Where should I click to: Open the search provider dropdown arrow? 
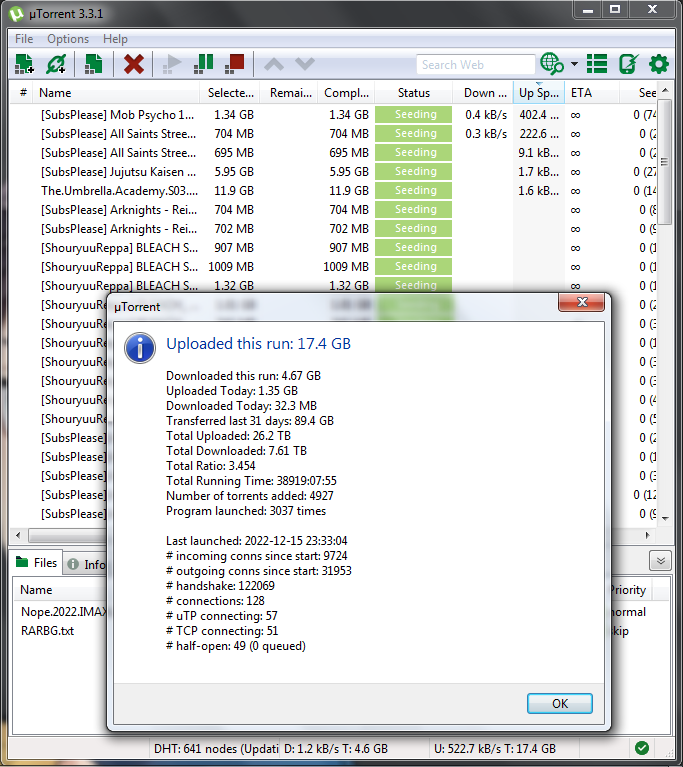tap(574, 64)
